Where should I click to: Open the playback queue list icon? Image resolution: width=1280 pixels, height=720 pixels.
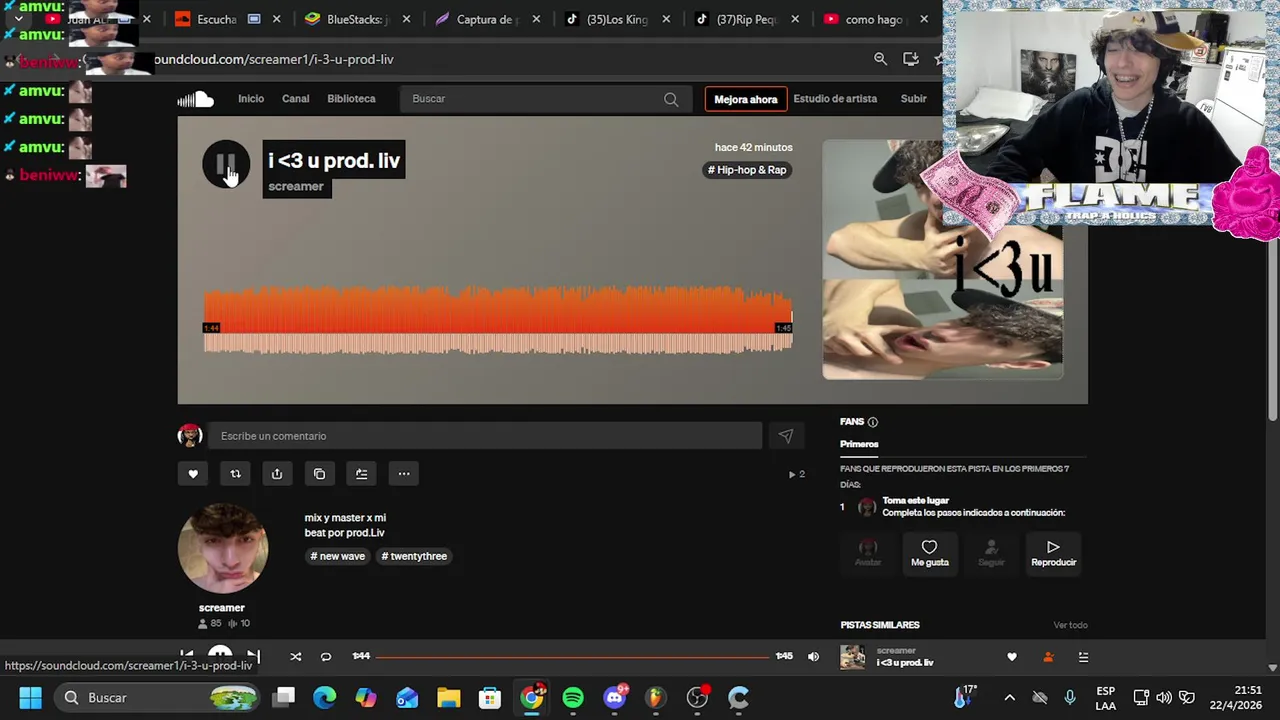(1083, 657)
